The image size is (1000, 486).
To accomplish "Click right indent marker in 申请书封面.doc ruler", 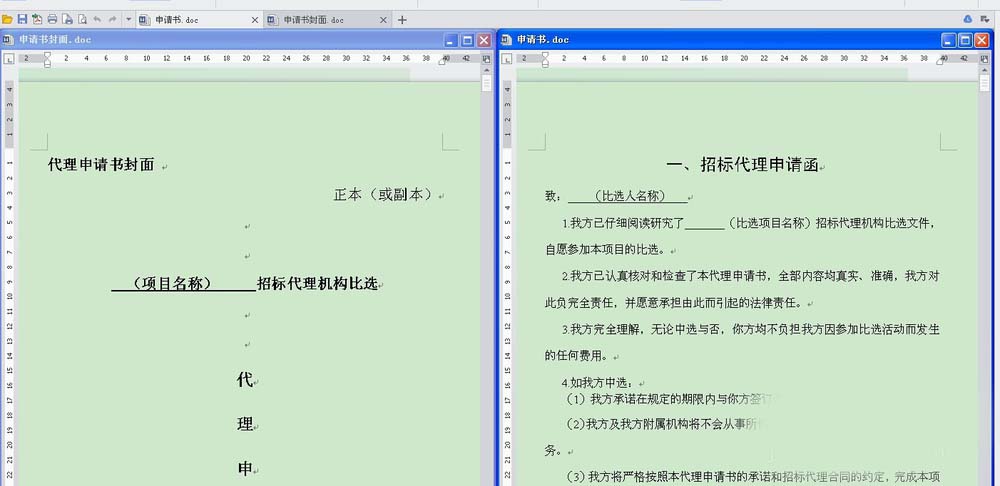I will (443, 61).
